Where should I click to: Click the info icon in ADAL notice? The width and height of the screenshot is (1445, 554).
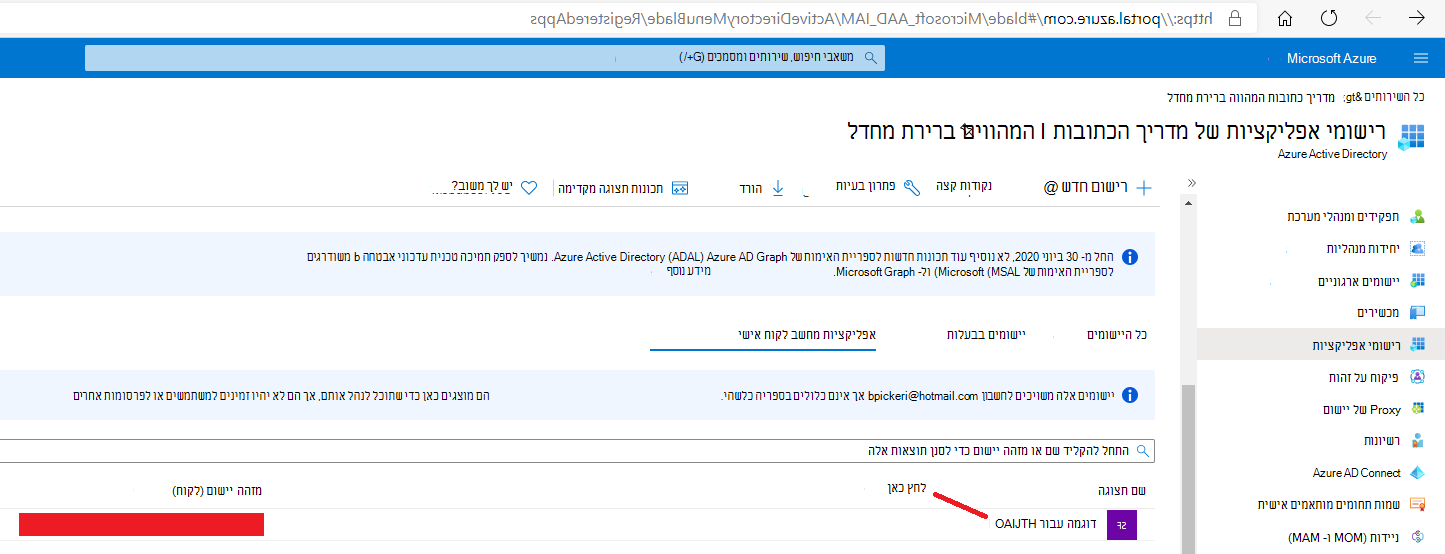[1130, 257]
